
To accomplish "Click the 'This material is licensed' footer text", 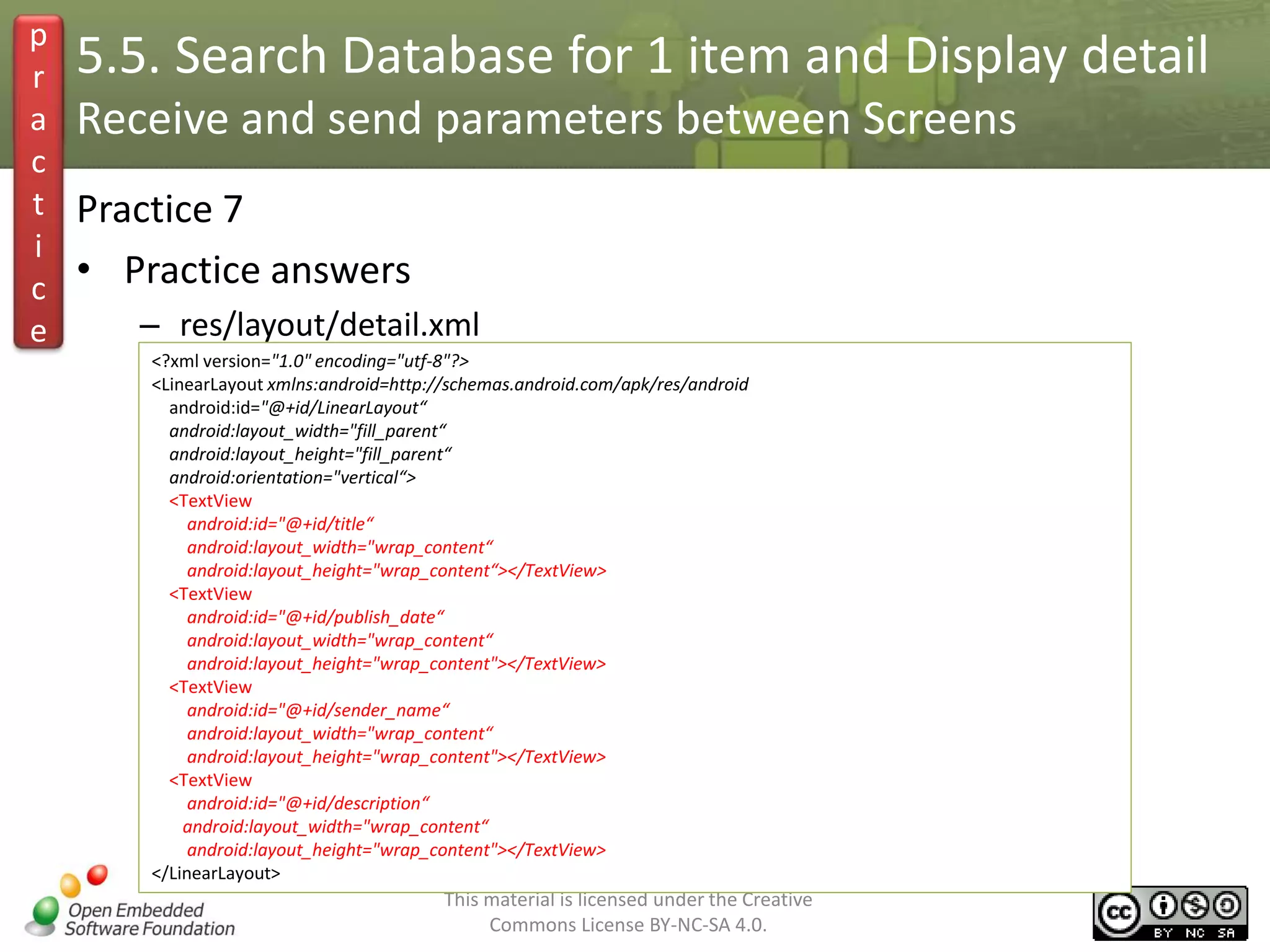I will pyautogui.click(x=628, y=912).
